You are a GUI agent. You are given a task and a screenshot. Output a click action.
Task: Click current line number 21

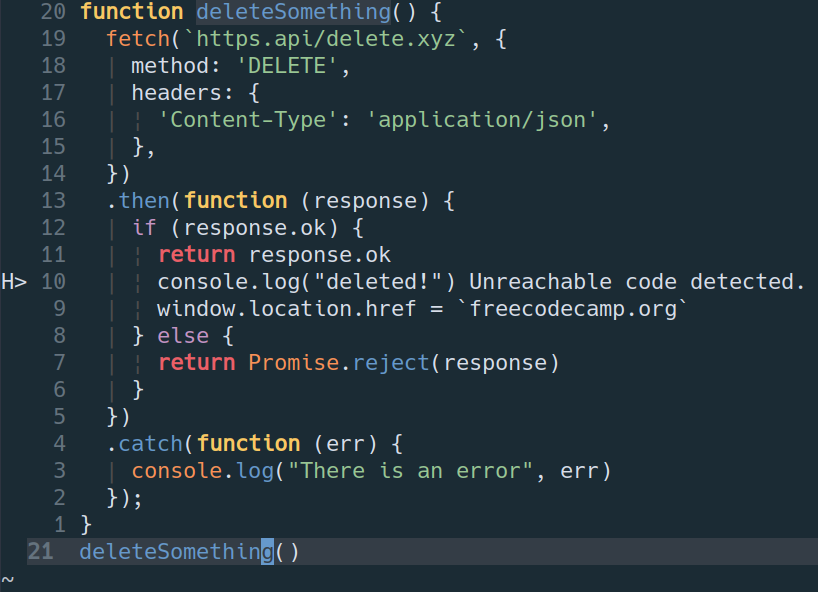pyautogui.click(x=40, y=551)
